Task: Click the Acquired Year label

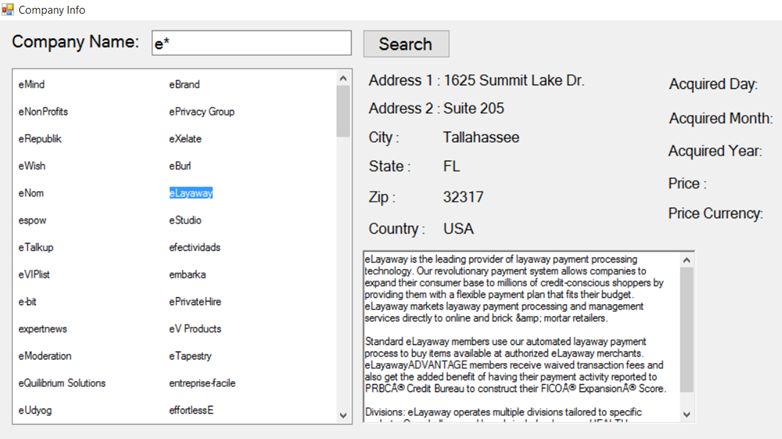Action: coord(715,151)
